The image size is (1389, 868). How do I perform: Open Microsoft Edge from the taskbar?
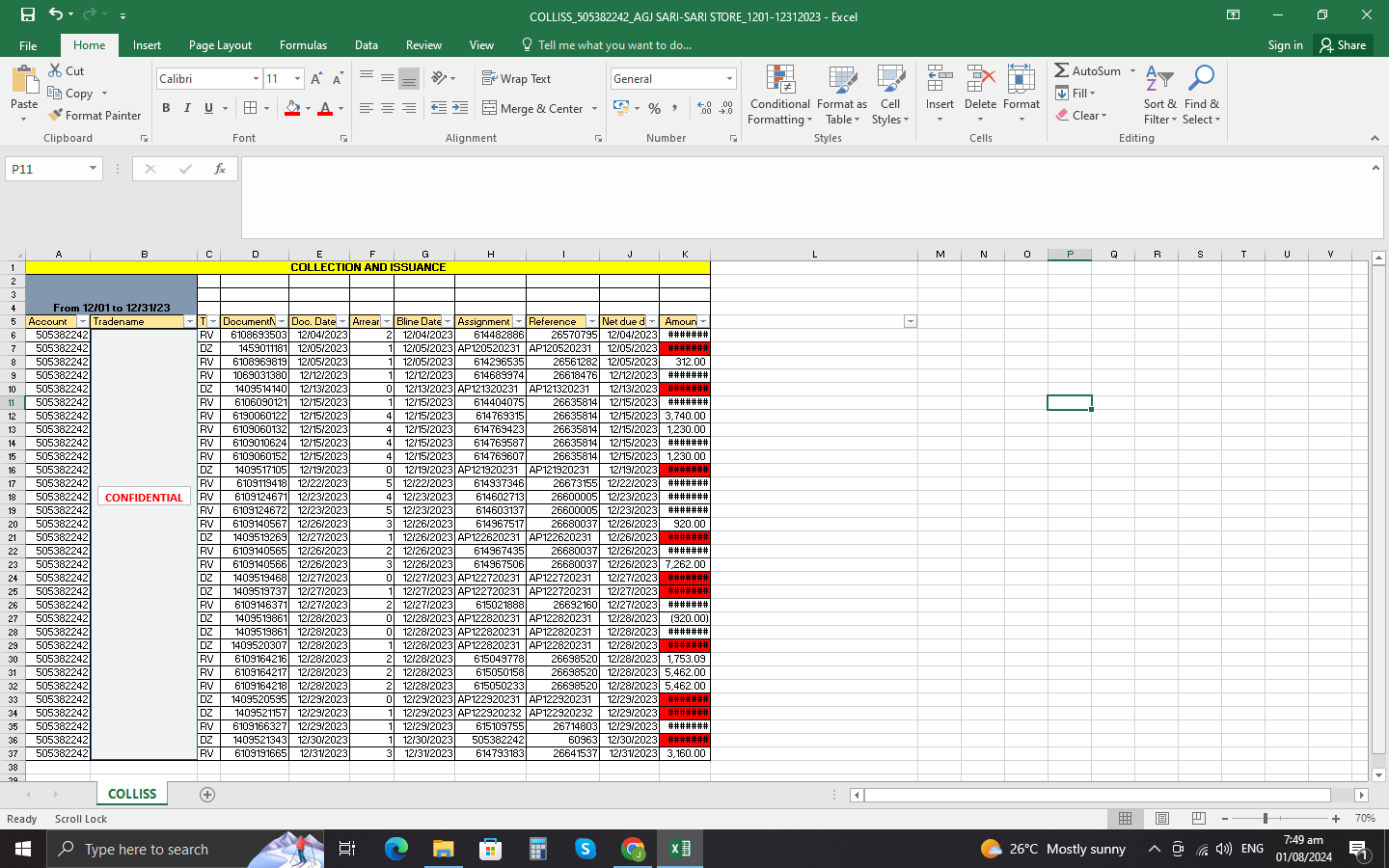click(x=396, y=849)
